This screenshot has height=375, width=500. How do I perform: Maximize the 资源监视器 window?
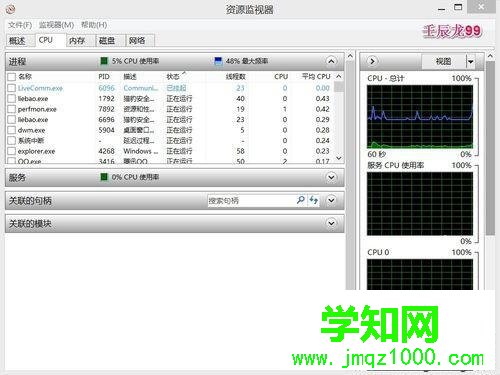[x=458, y=7]
